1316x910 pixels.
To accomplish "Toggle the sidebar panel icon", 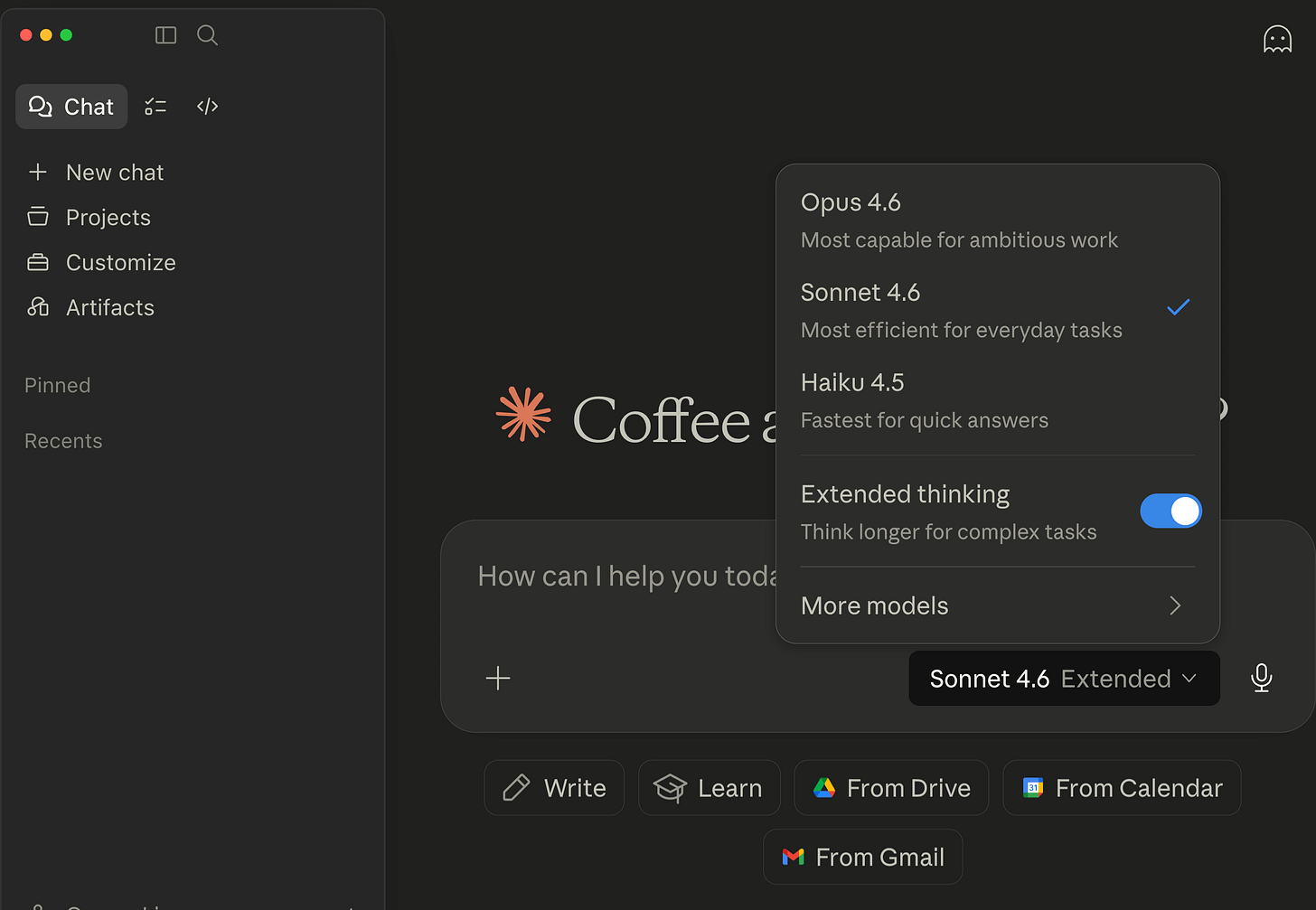I will click(x=165, y=35).
